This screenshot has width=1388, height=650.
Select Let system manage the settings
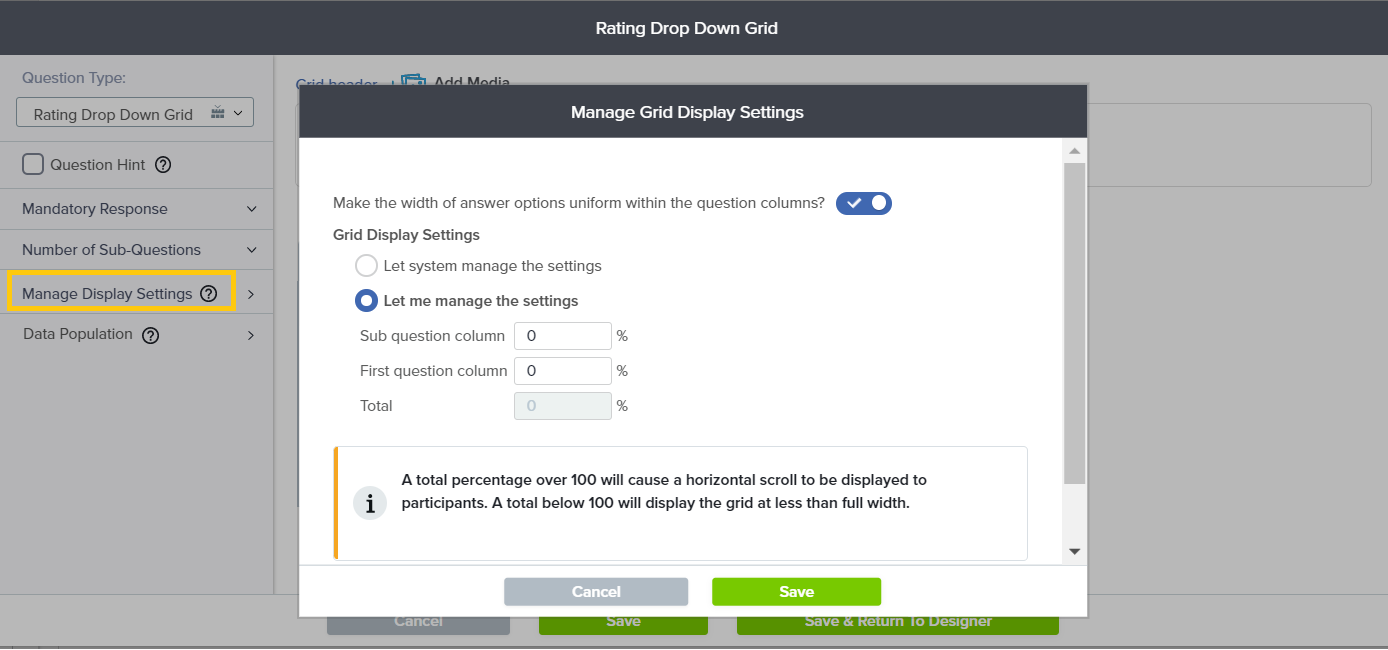tap(367, 266)
